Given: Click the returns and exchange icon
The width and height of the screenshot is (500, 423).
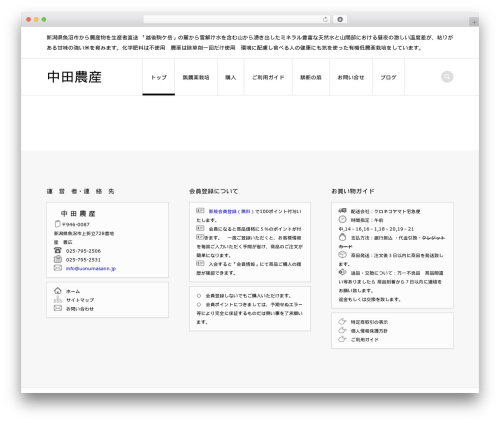Looking at the screenshot, I should (x=342, y=272).
